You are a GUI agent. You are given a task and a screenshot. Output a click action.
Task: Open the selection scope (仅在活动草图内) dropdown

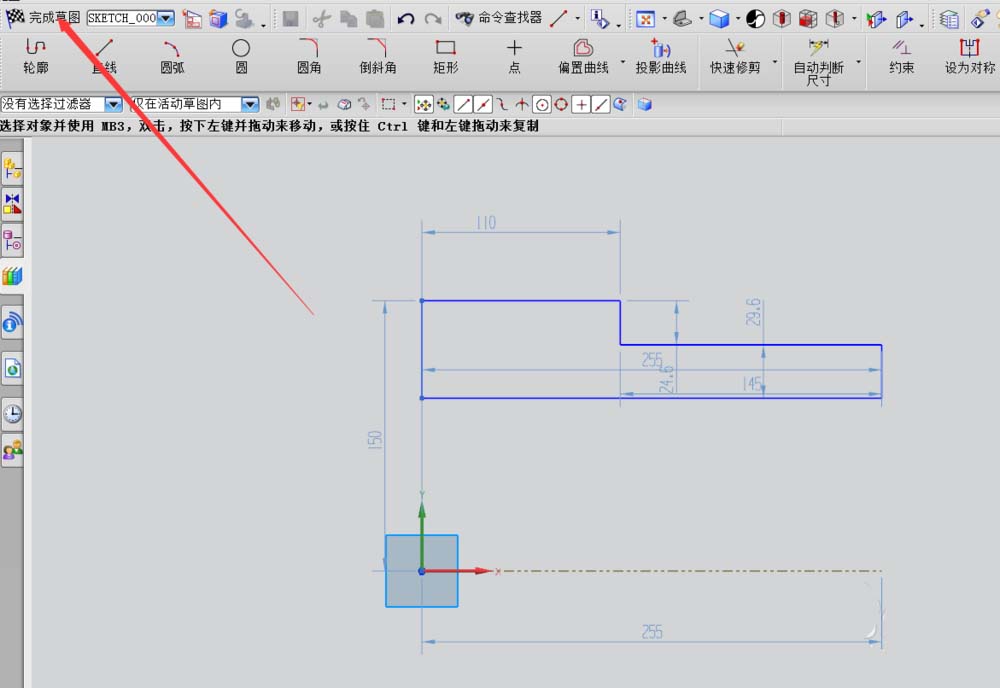250,104
